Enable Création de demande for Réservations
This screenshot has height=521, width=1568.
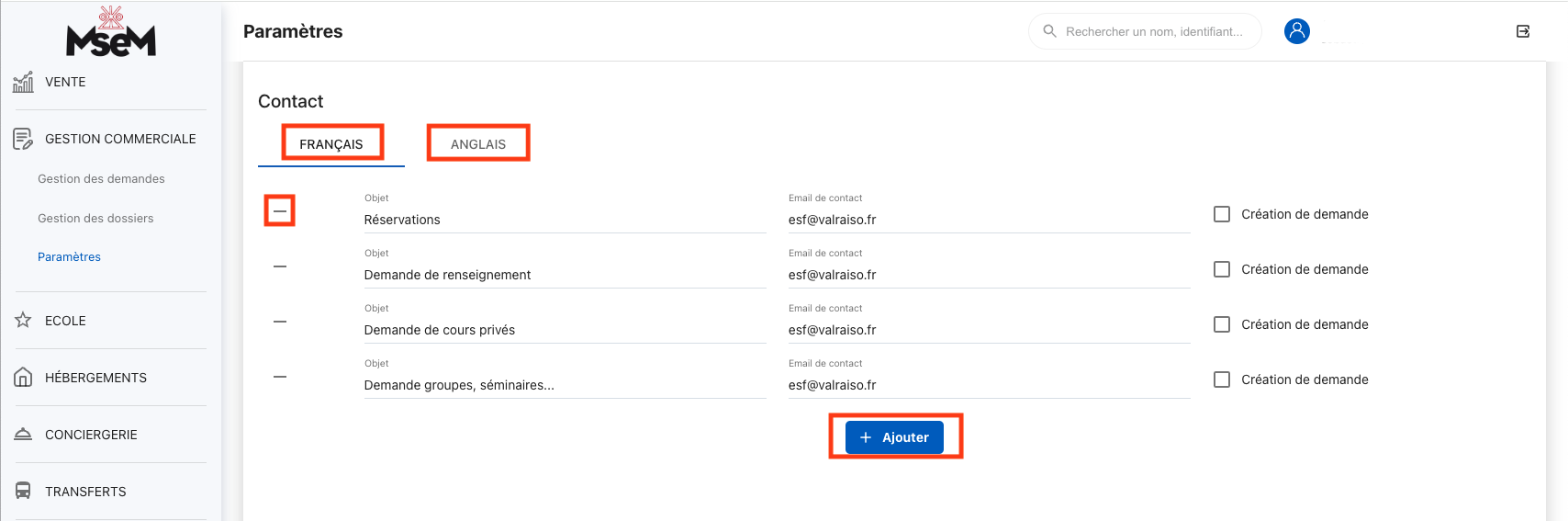1222,214
